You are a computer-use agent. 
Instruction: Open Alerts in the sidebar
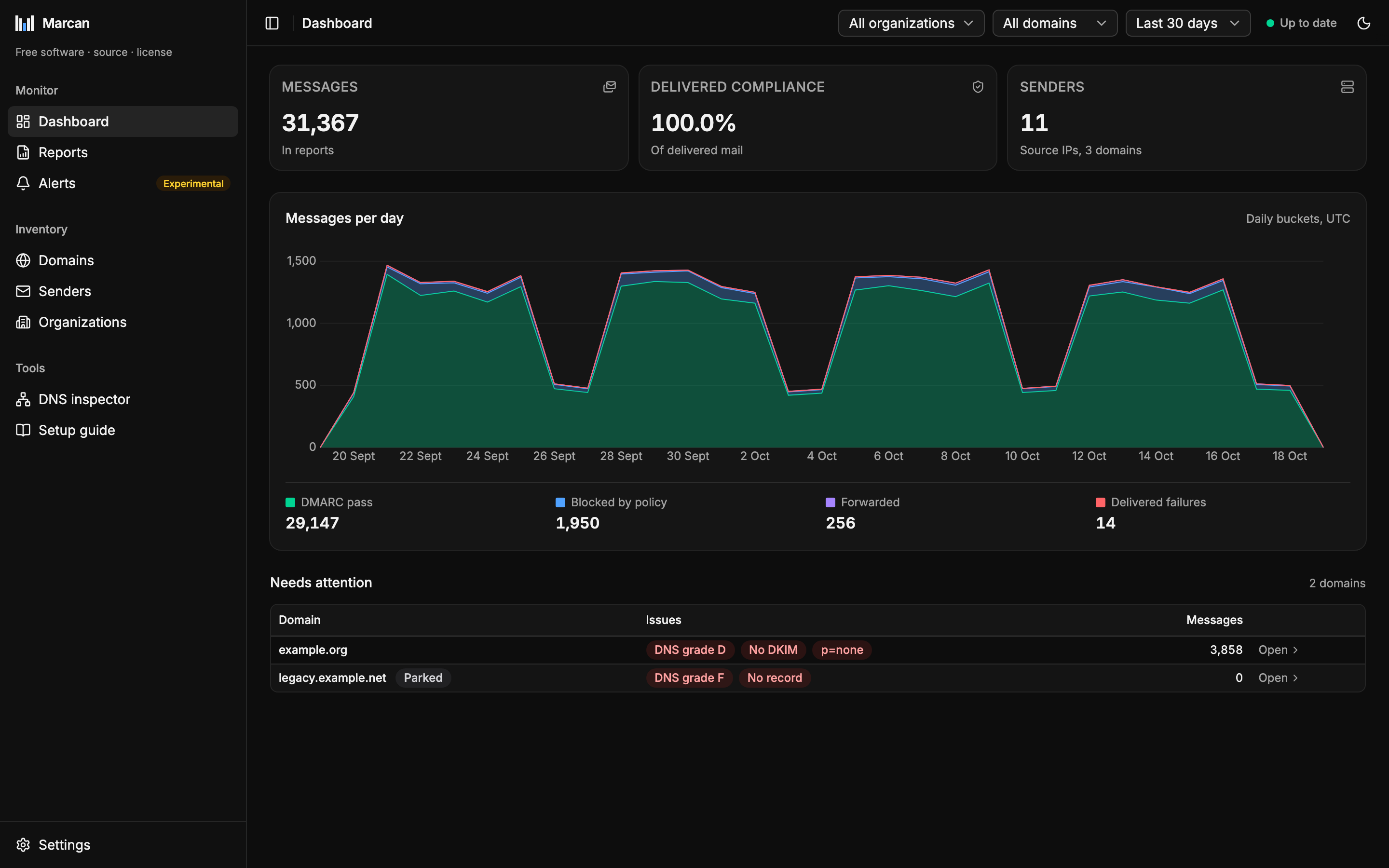click(123, 183)
